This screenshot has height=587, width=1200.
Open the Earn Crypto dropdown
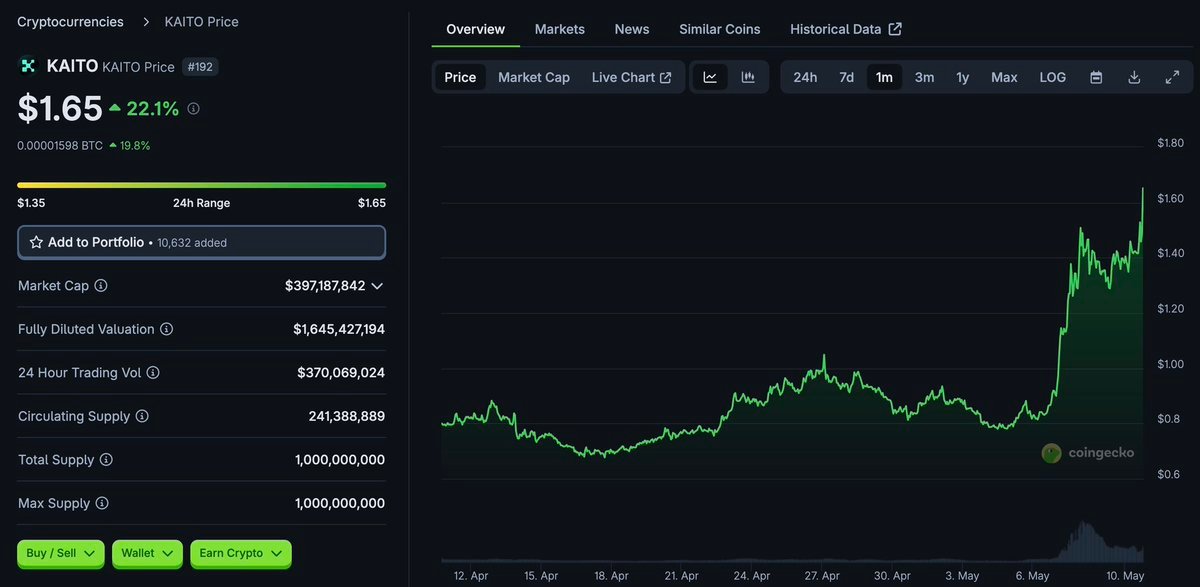(x=240, y=553)
